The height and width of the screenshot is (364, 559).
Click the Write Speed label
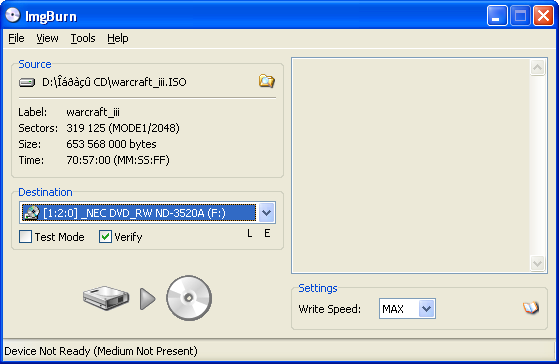pos(329,309)
